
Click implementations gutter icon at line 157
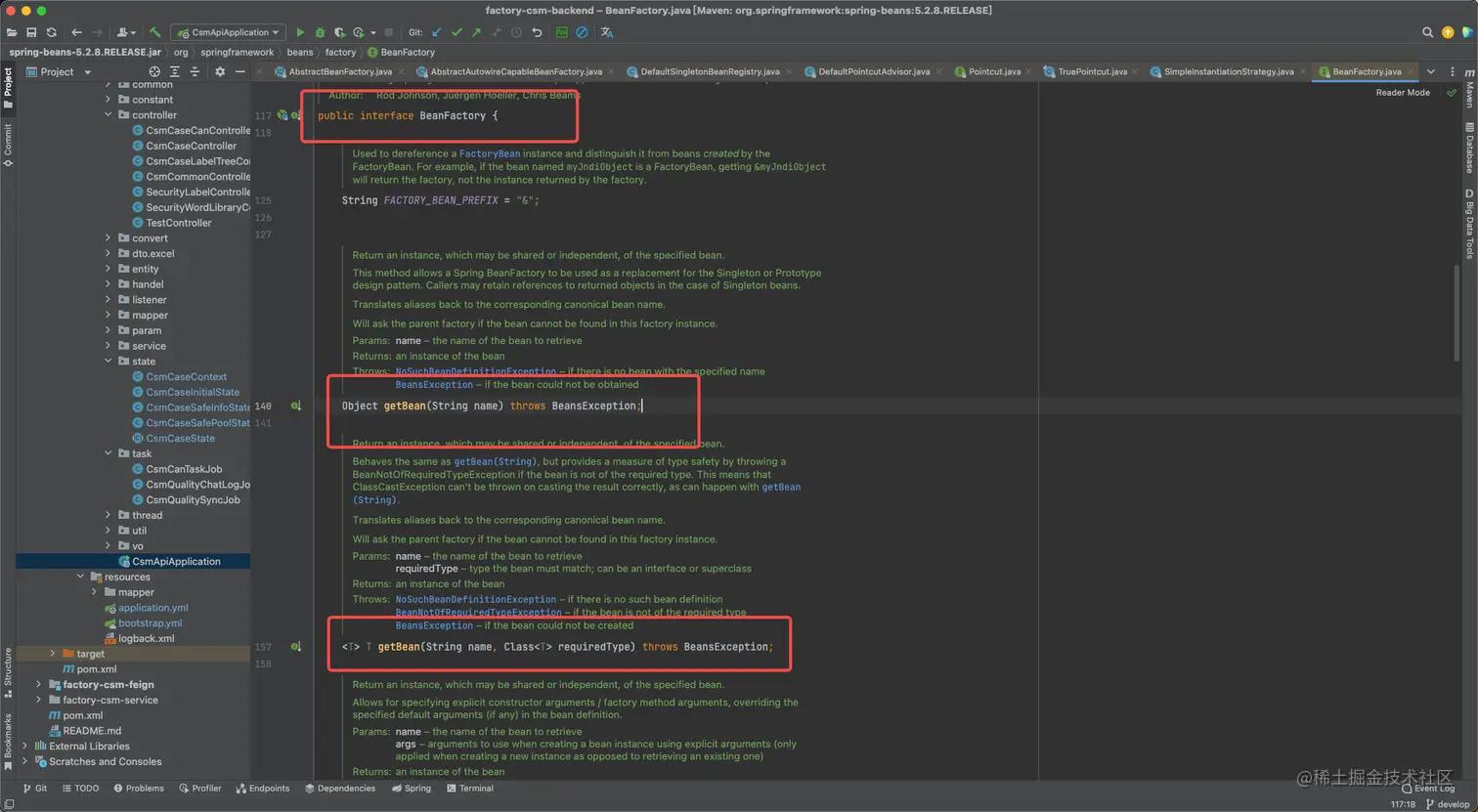(295, 647)
